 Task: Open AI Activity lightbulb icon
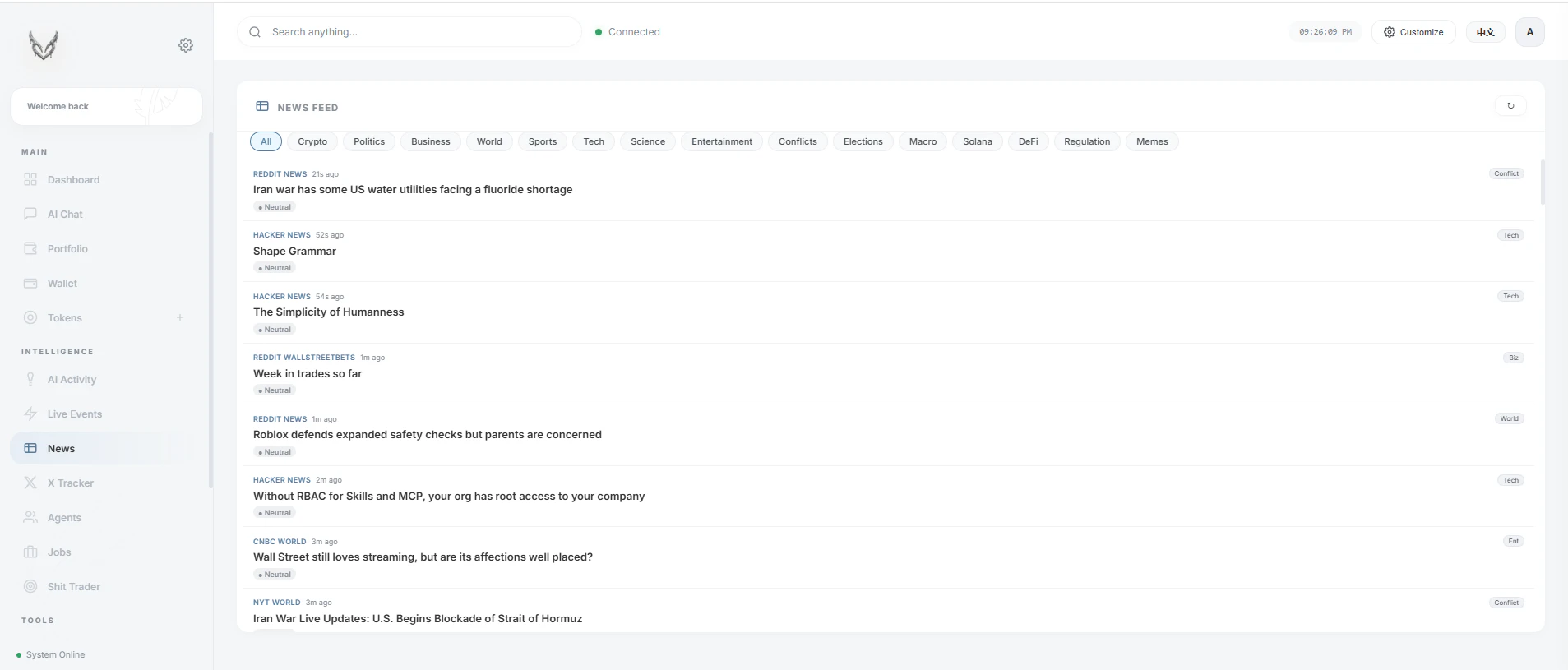(30, 379)
